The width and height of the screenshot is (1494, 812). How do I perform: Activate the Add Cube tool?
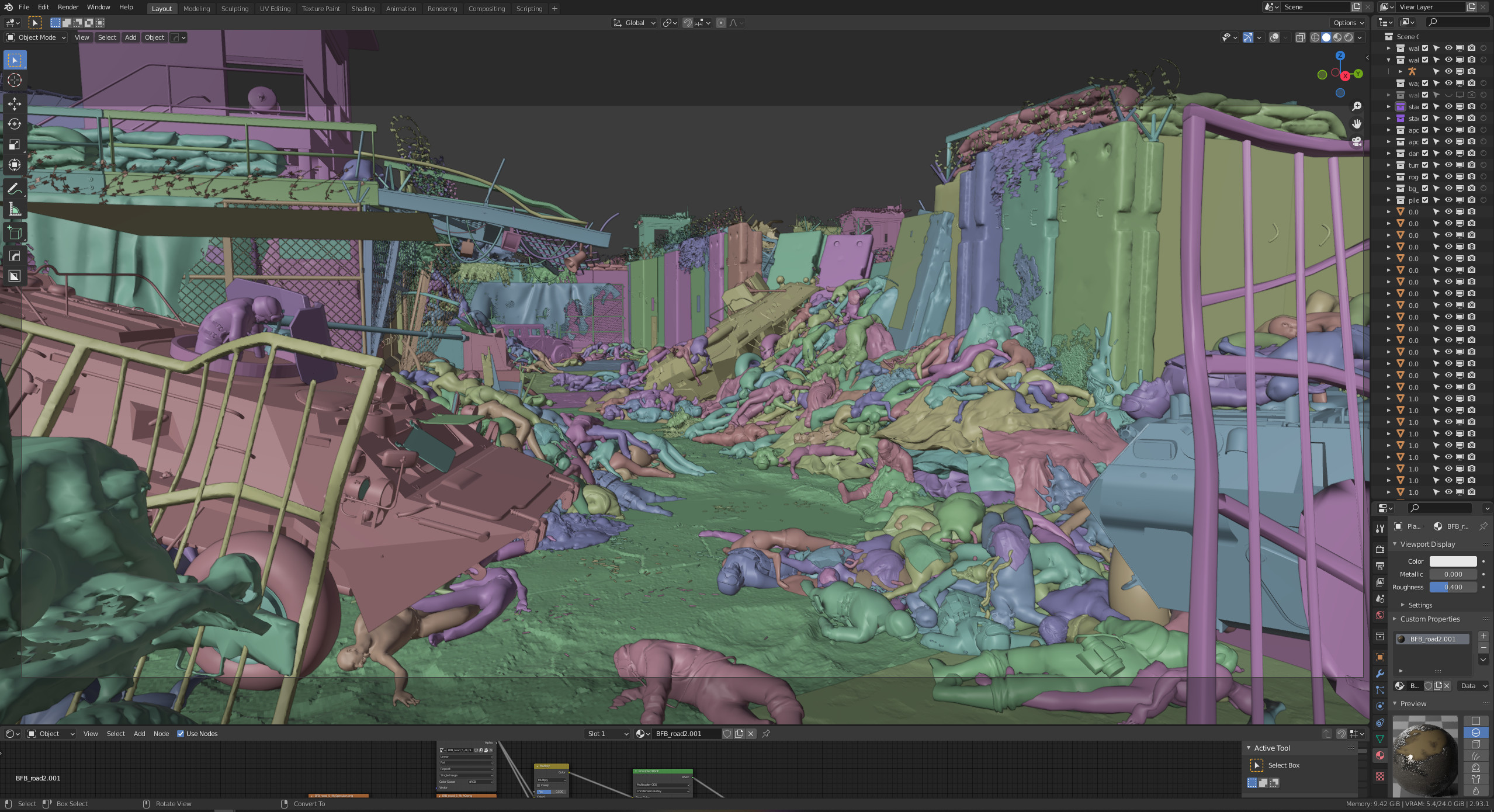15,233
